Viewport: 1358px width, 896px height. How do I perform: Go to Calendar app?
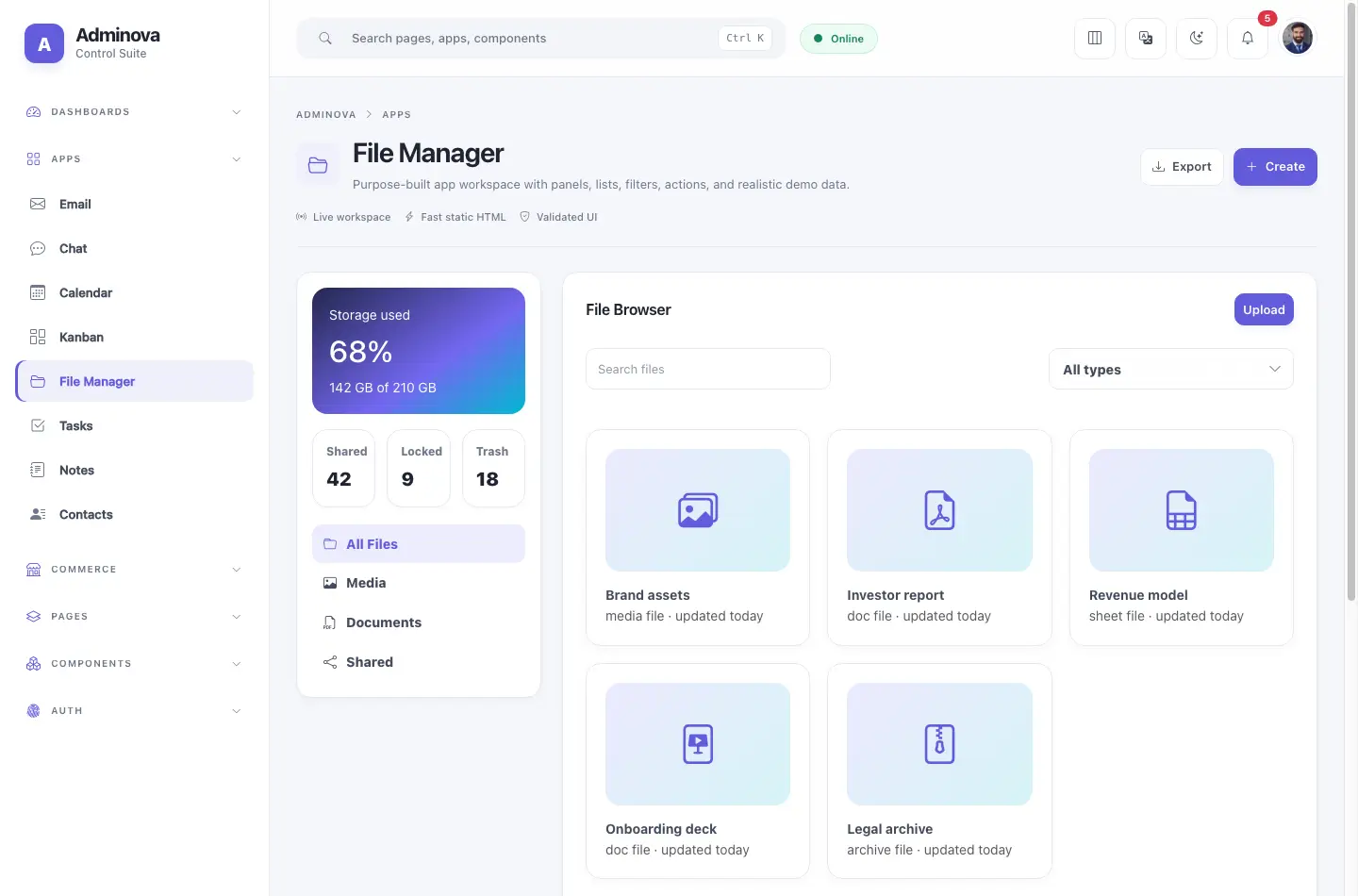[x=134, y=292]
